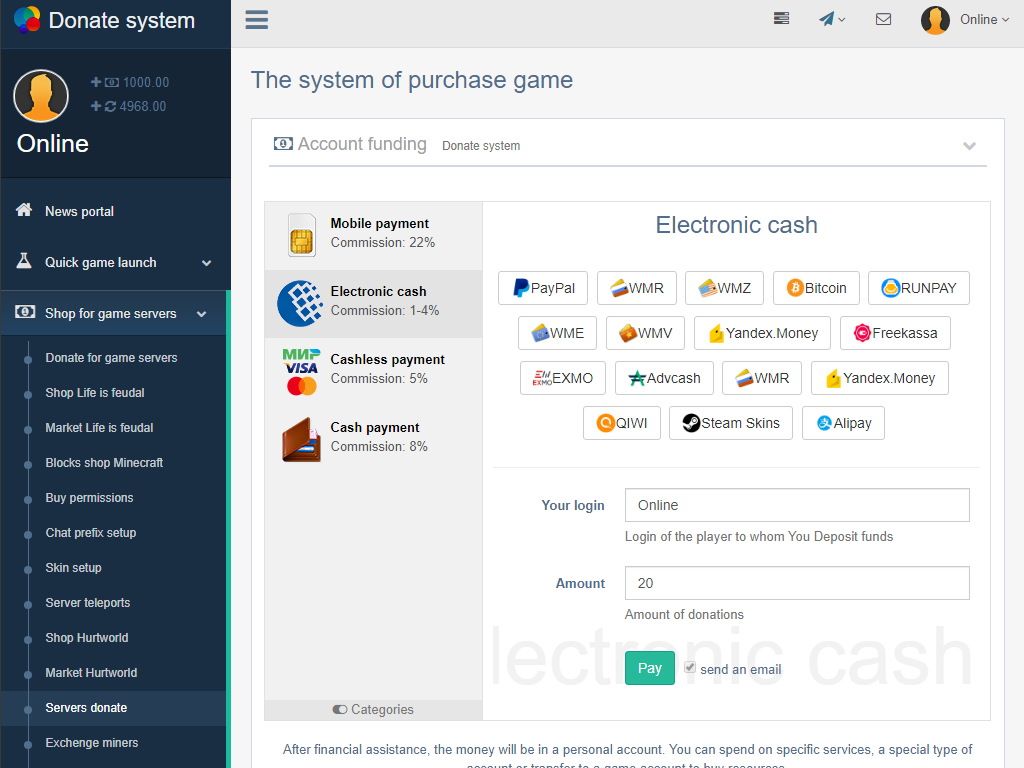Viewport: 1024px width, 768px height.
Task: Click the Donate system logo icon
Action: pos(27,20)
